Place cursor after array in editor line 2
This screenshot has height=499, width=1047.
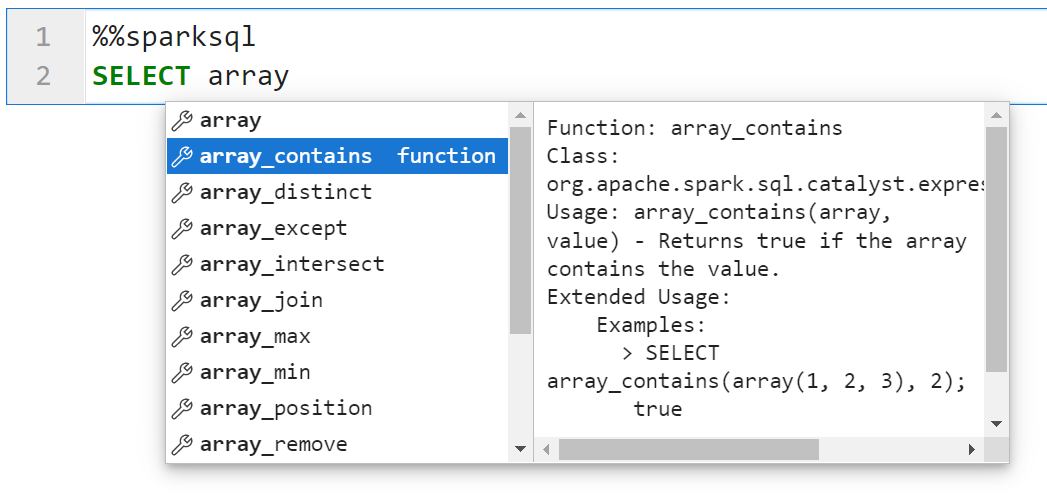290,75
